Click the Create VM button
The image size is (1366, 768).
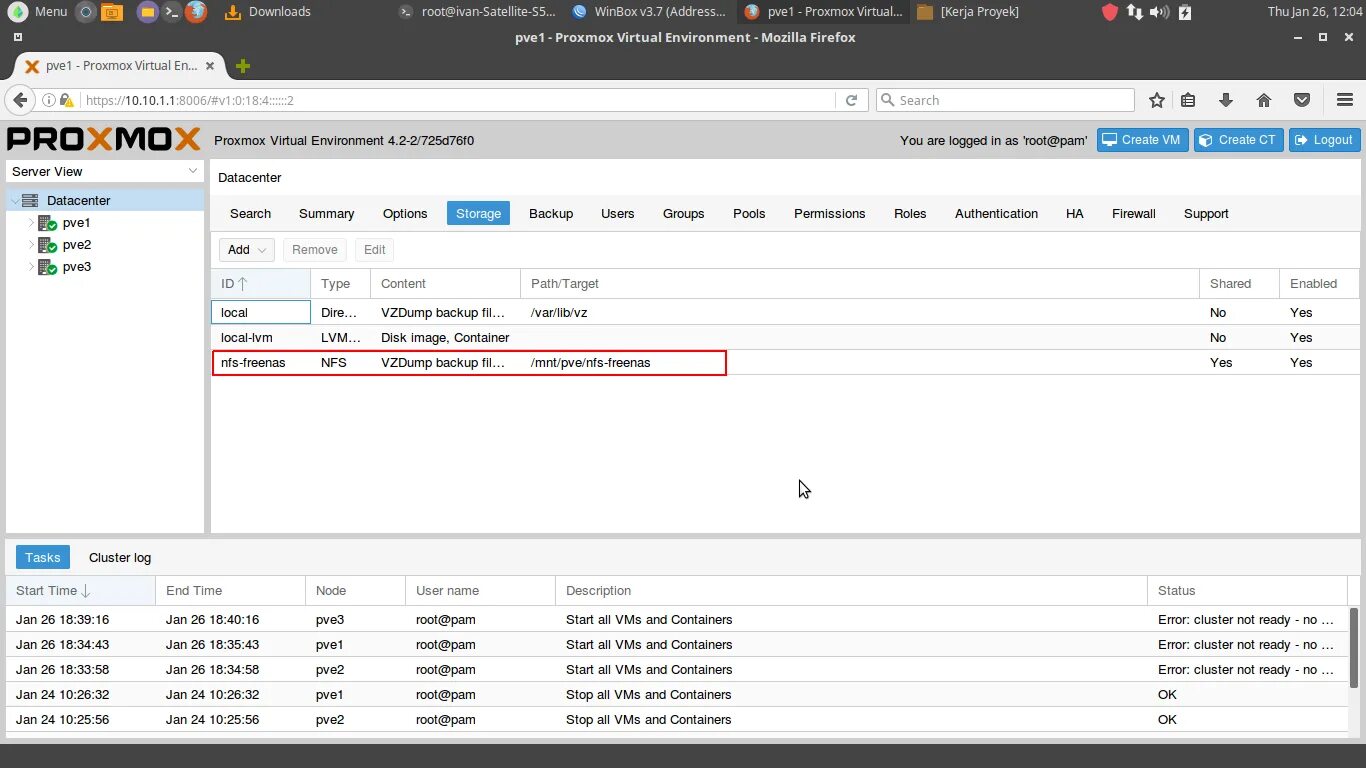[1142, 140]
